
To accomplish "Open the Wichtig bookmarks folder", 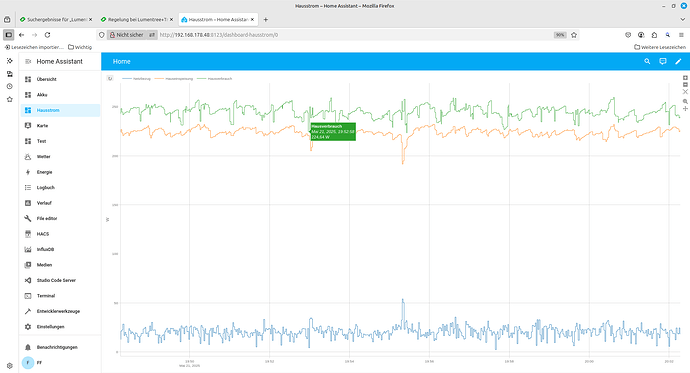I will tap(80, 47).
